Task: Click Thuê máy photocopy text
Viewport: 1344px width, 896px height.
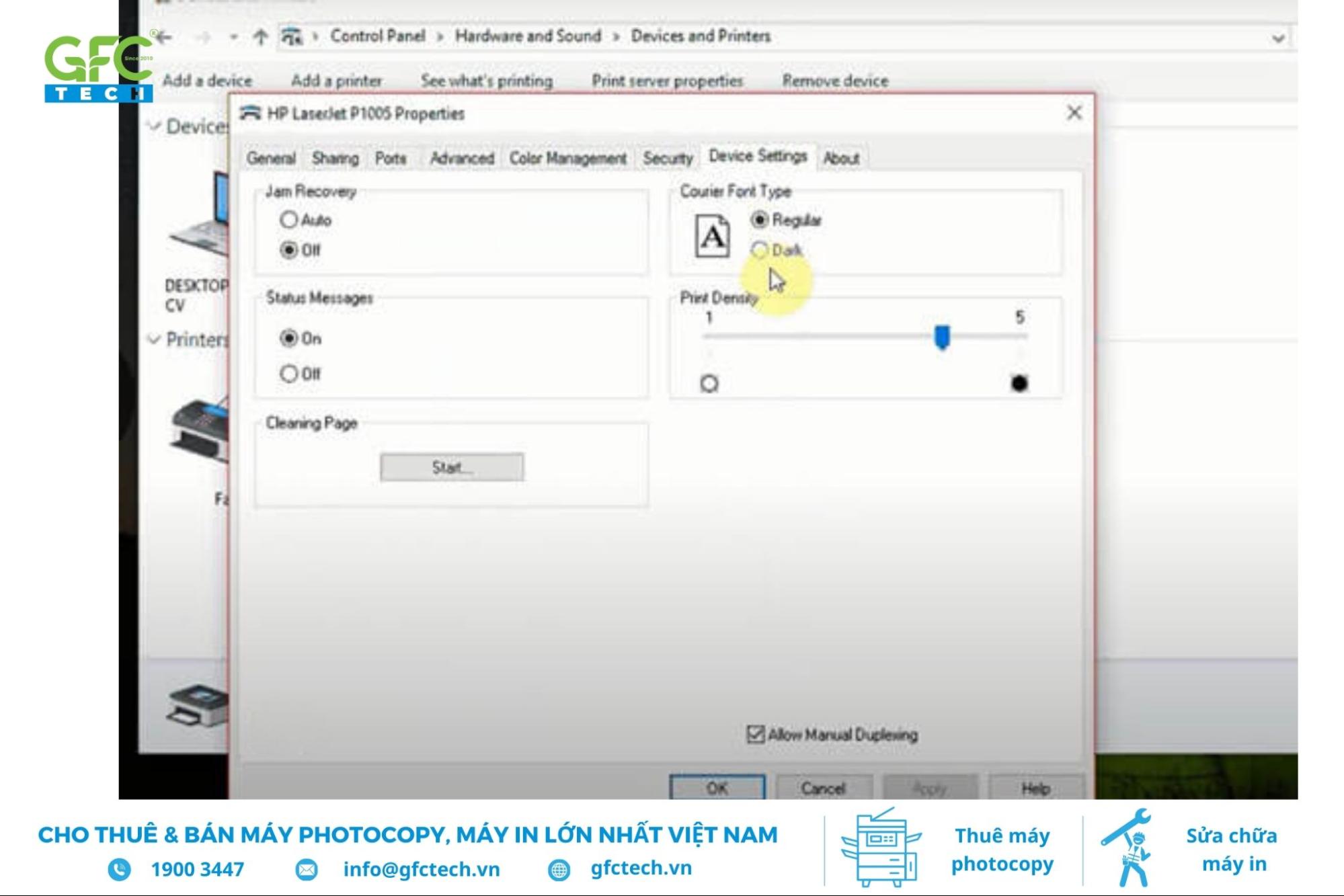Action: click(x=1002, y=850)
